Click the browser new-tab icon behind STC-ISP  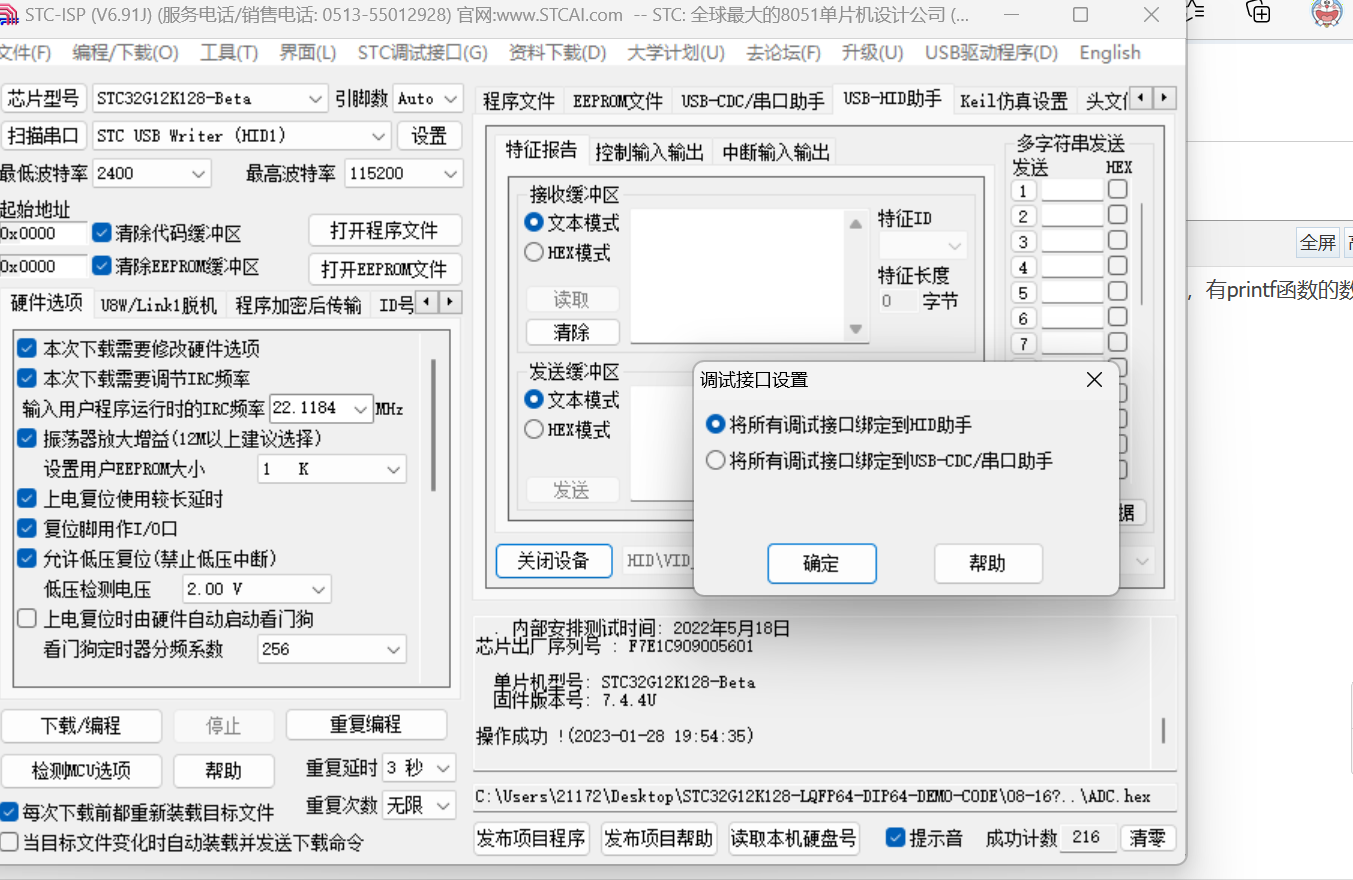(x=1258, y=11)
